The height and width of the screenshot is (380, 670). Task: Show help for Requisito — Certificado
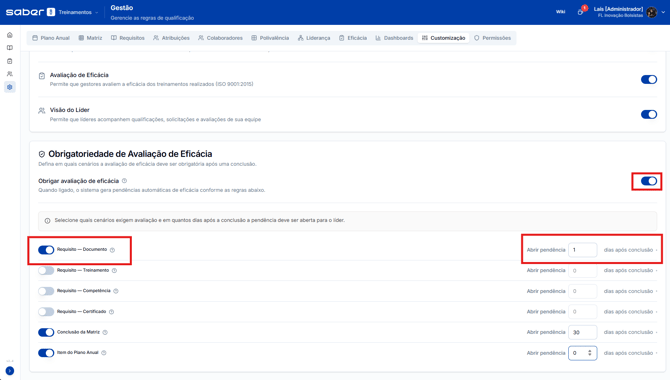click(x=111, y=312)
